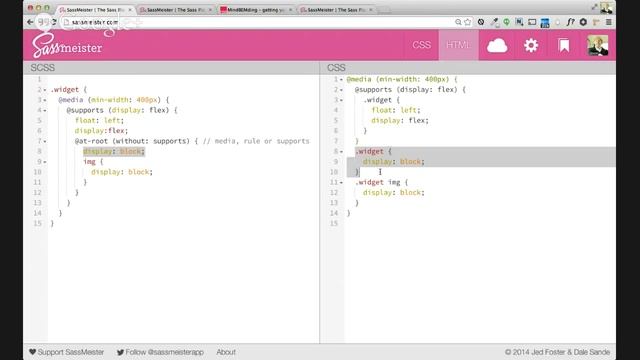Click the ad-block extension icon
This screenshot has width=640, height=360.
(x=481, y=22)
